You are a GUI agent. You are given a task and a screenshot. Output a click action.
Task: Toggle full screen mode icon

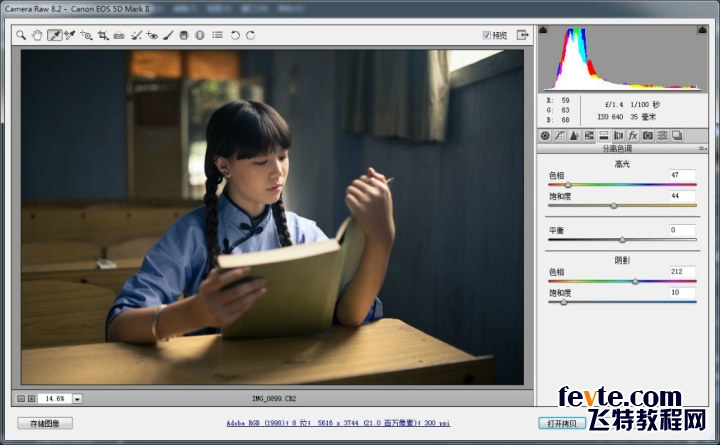(x=523, y=35)
